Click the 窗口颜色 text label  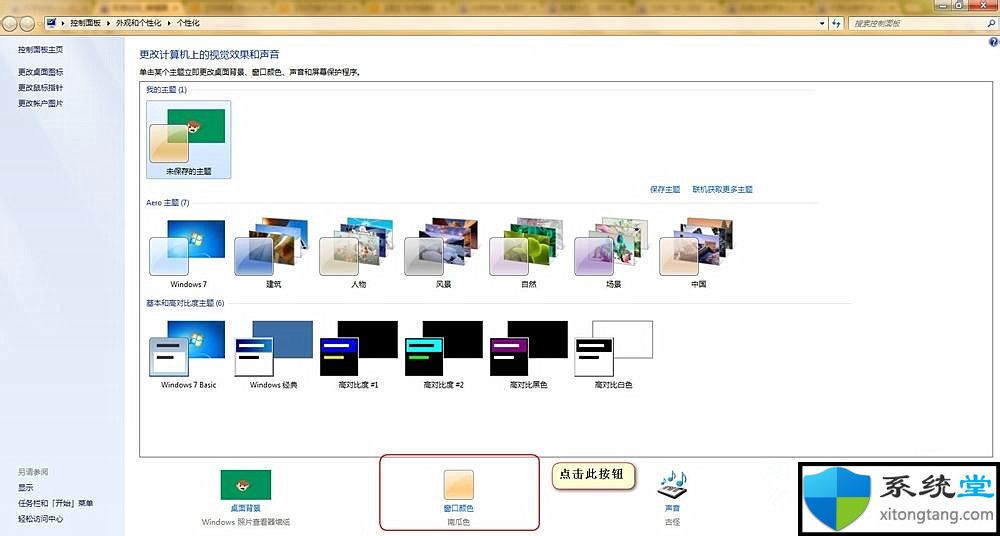tap(459, 509)
